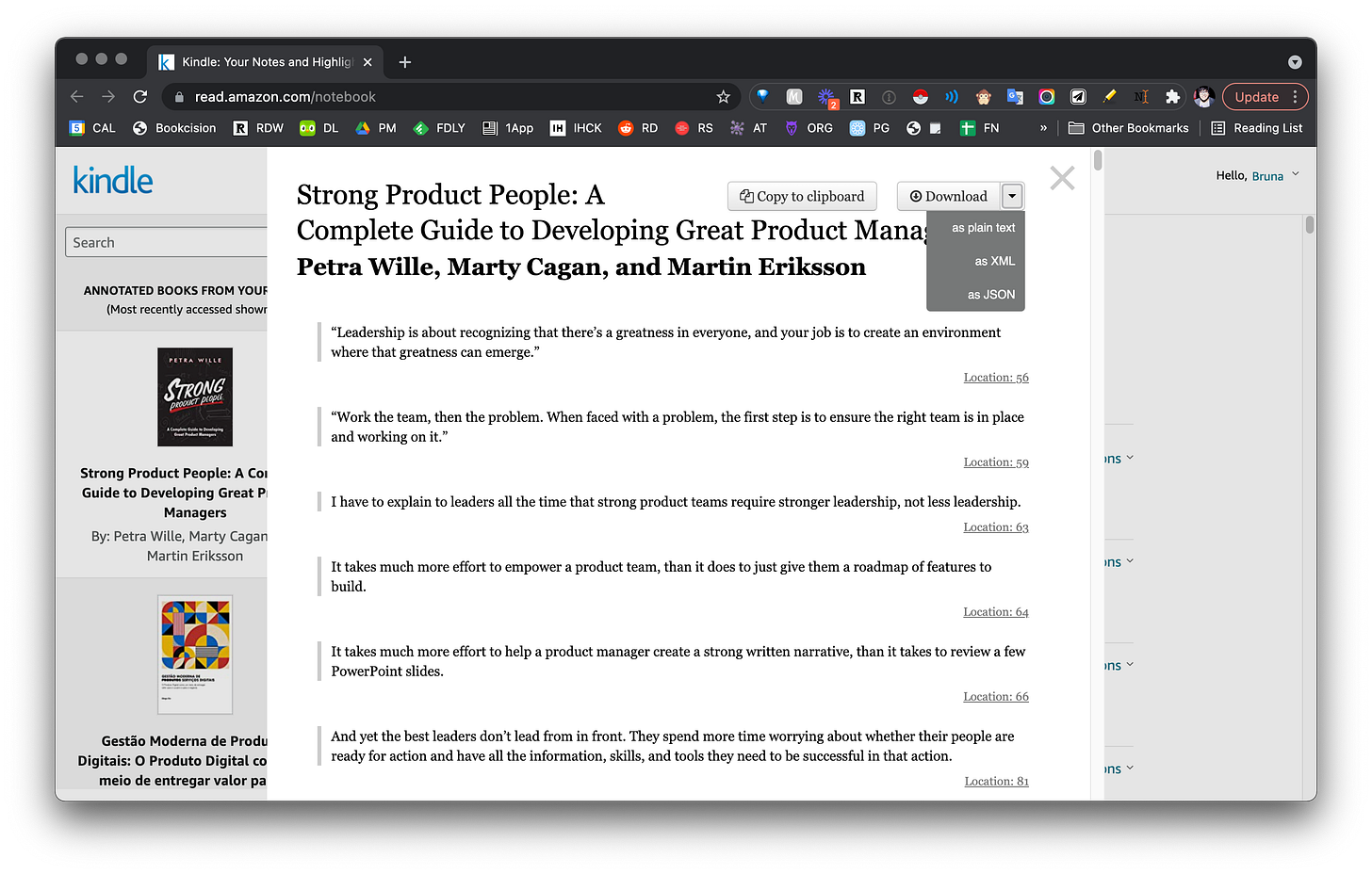Select the Gestão Moderna de Produtos cover
The image size is (1372, 874).
click(195, 655)
